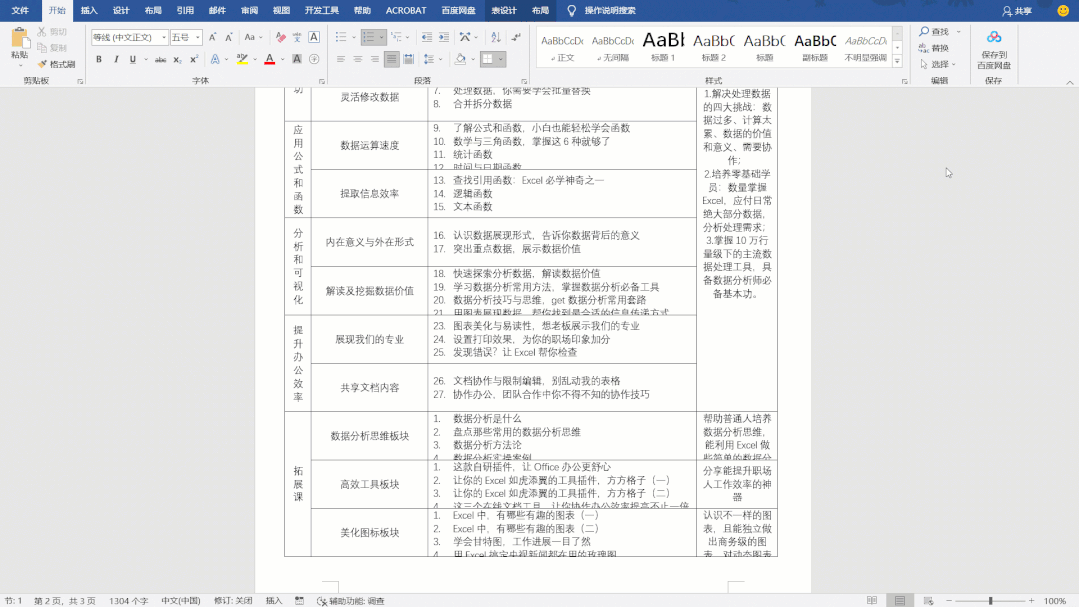Click Save to Baidu Netdisk icon

tap(994, 38)
